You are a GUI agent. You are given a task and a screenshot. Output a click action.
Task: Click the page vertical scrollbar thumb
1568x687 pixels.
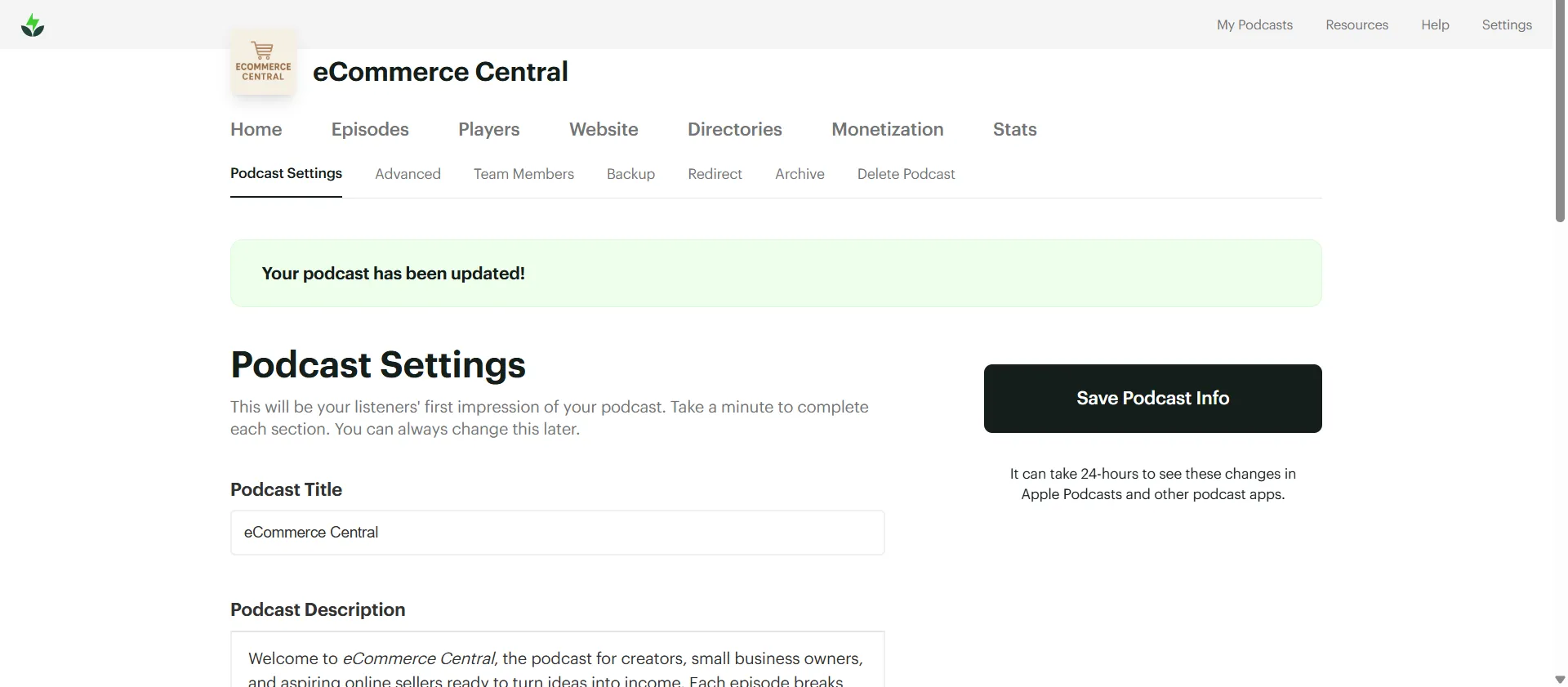coord(1560,111)
